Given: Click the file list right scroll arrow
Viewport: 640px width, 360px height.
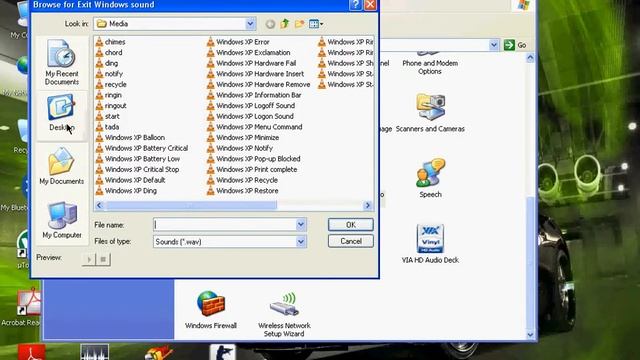Looking at the screenshot, I should click(x=368, y=205).
